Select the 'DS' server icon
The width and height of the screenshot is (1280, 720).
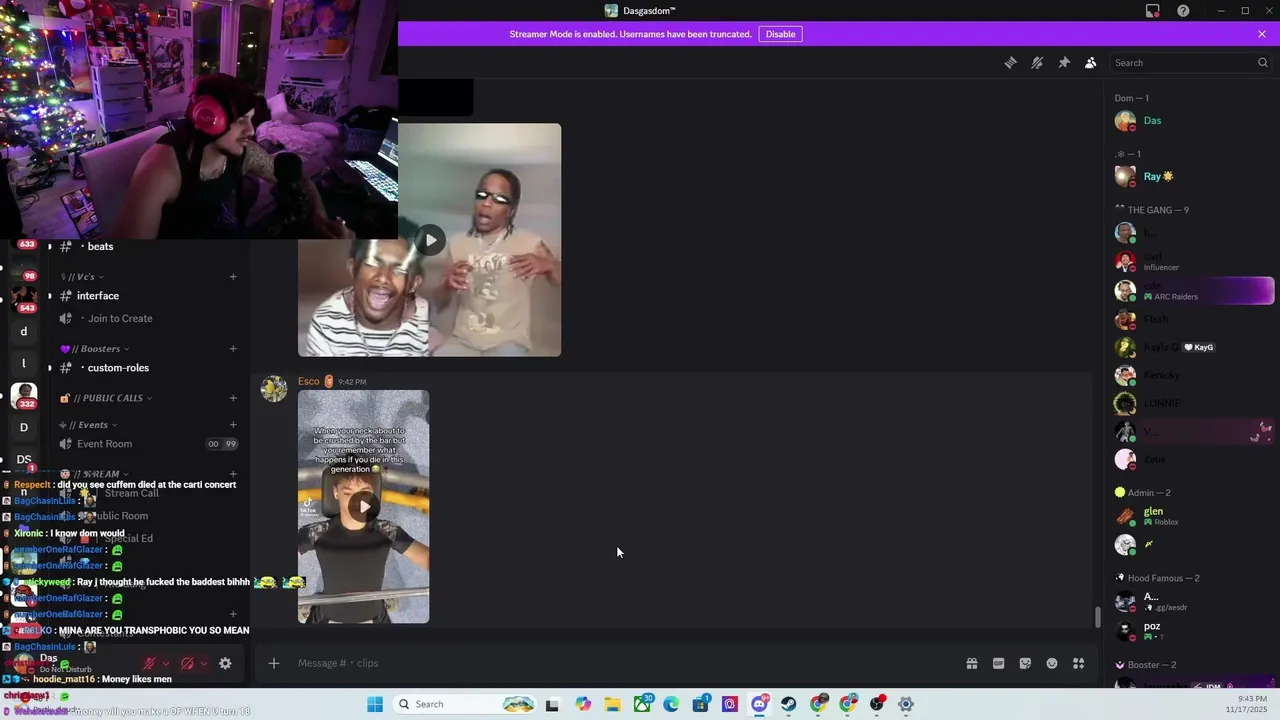24,459
